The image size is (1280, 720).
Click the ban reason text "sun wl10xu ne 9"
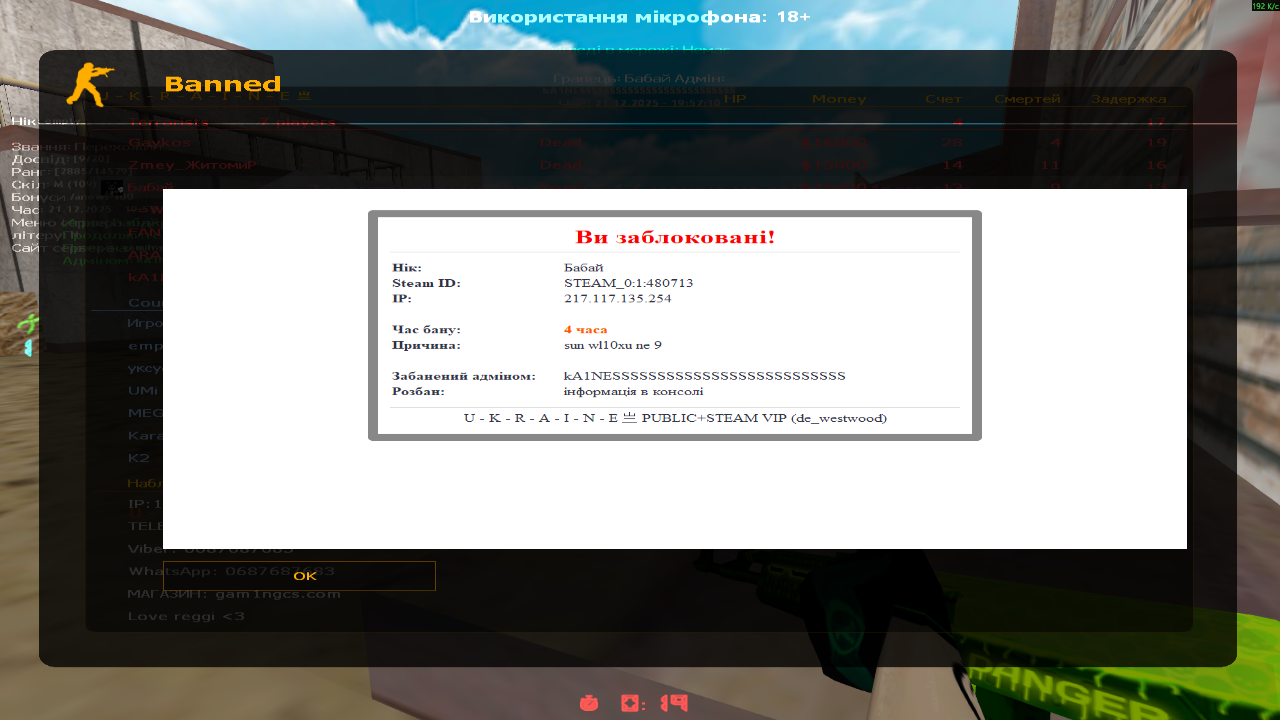pyautogui.click(x=612, y=345)
